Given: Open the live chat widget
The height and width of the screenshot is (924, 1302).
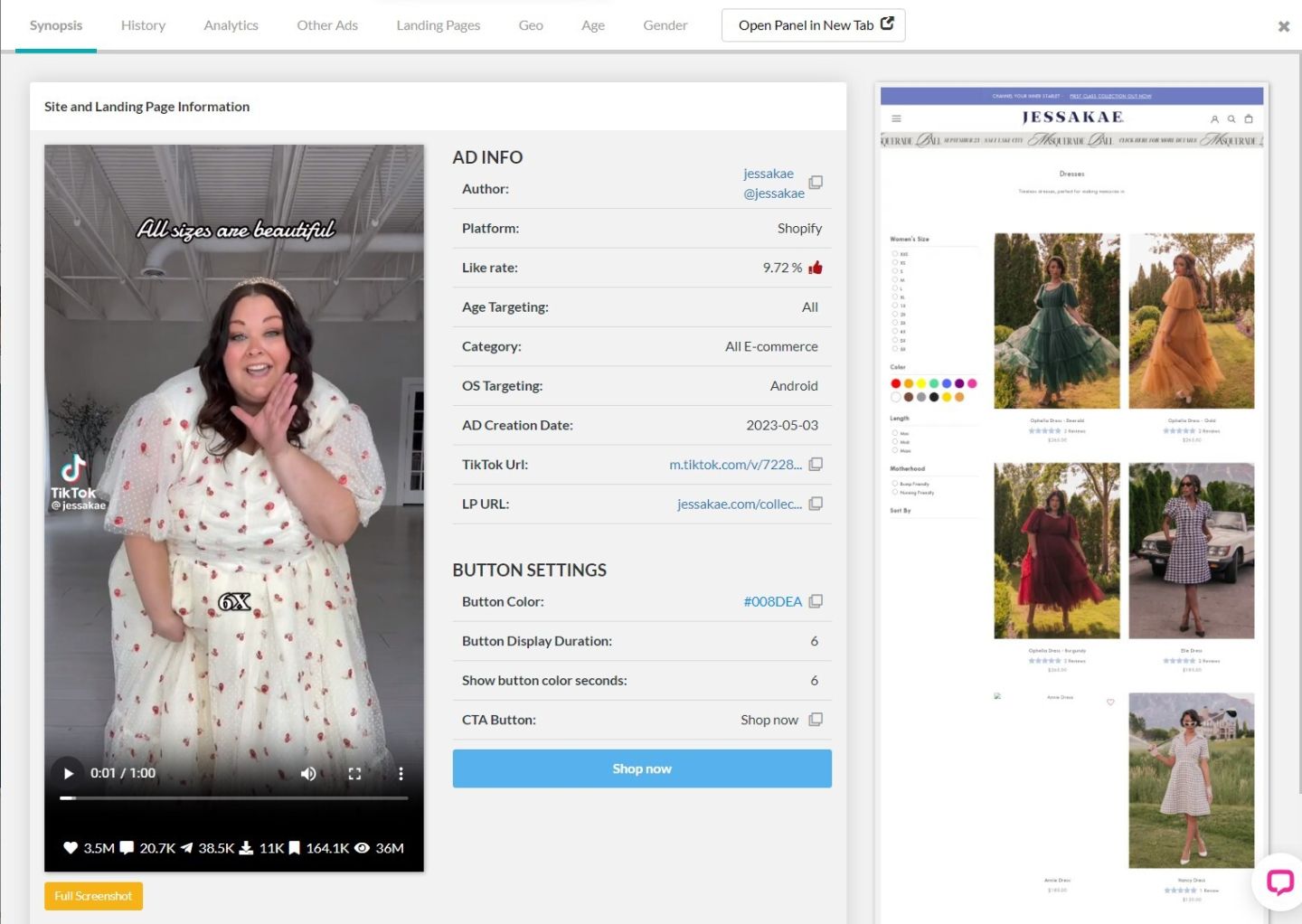Looking at the screenshot, I should point(1279,882).
